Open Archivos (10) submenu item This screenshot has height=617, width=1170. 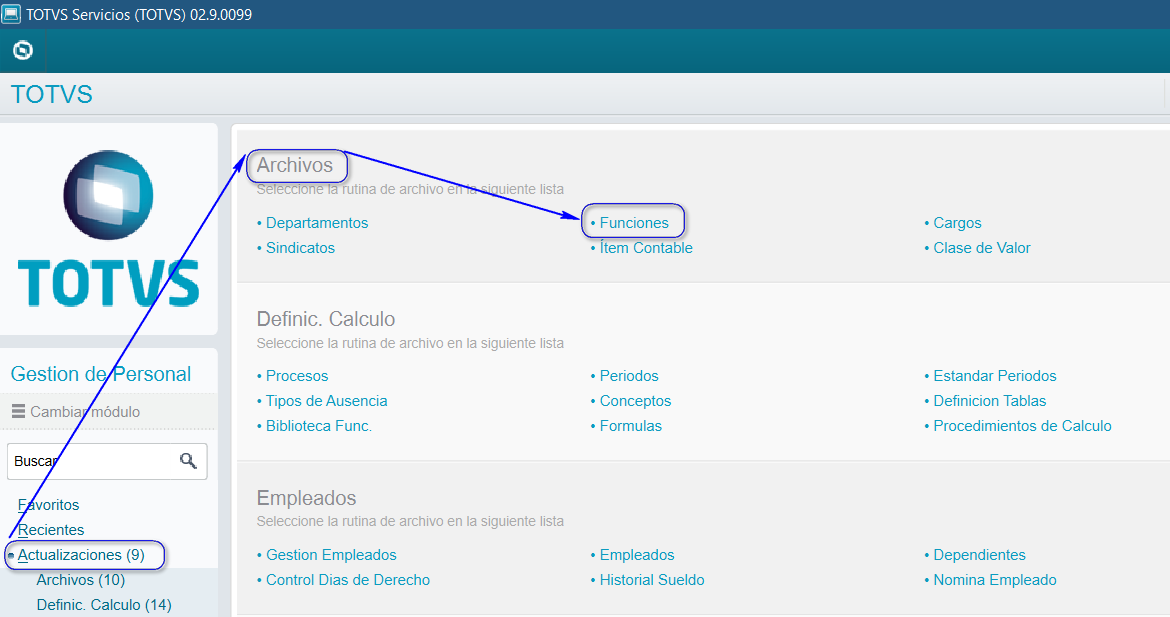tap(80, 580)
